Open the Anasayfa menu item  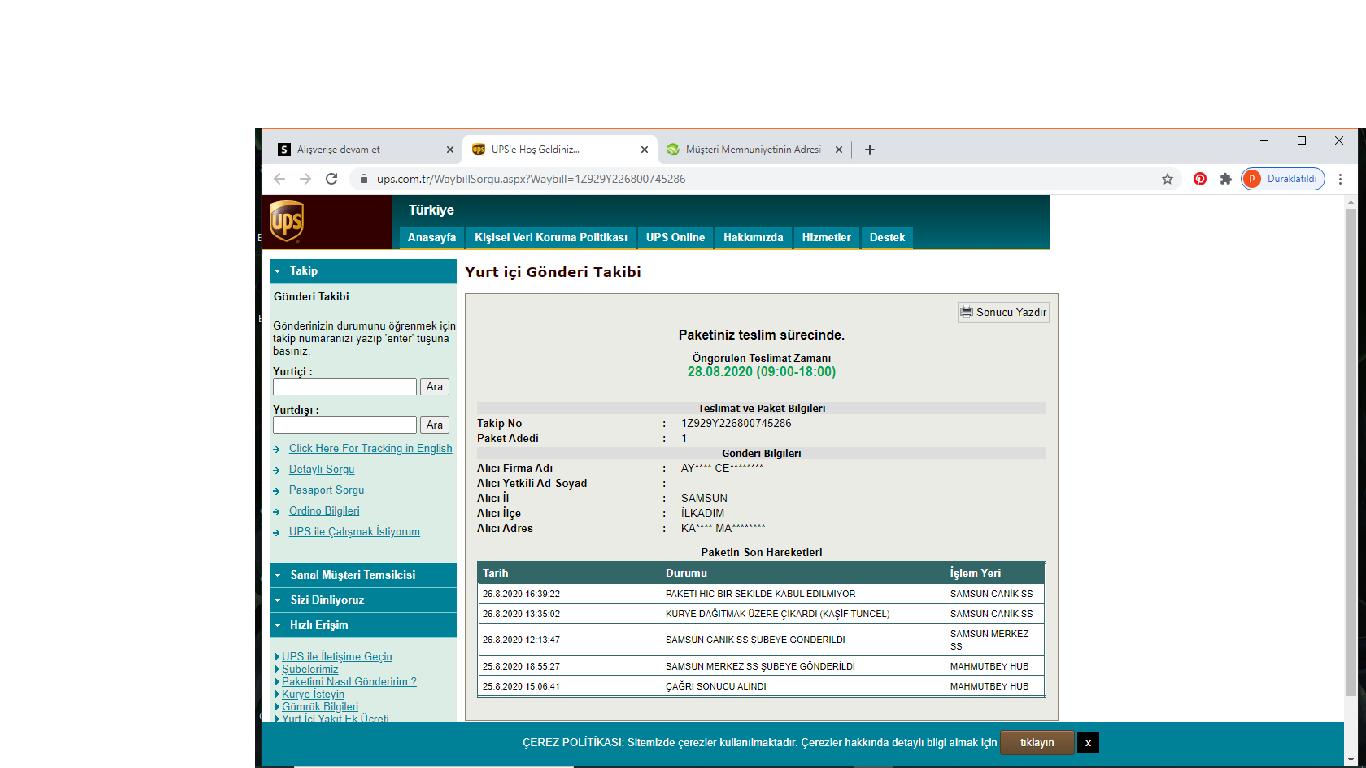(432, 237)
